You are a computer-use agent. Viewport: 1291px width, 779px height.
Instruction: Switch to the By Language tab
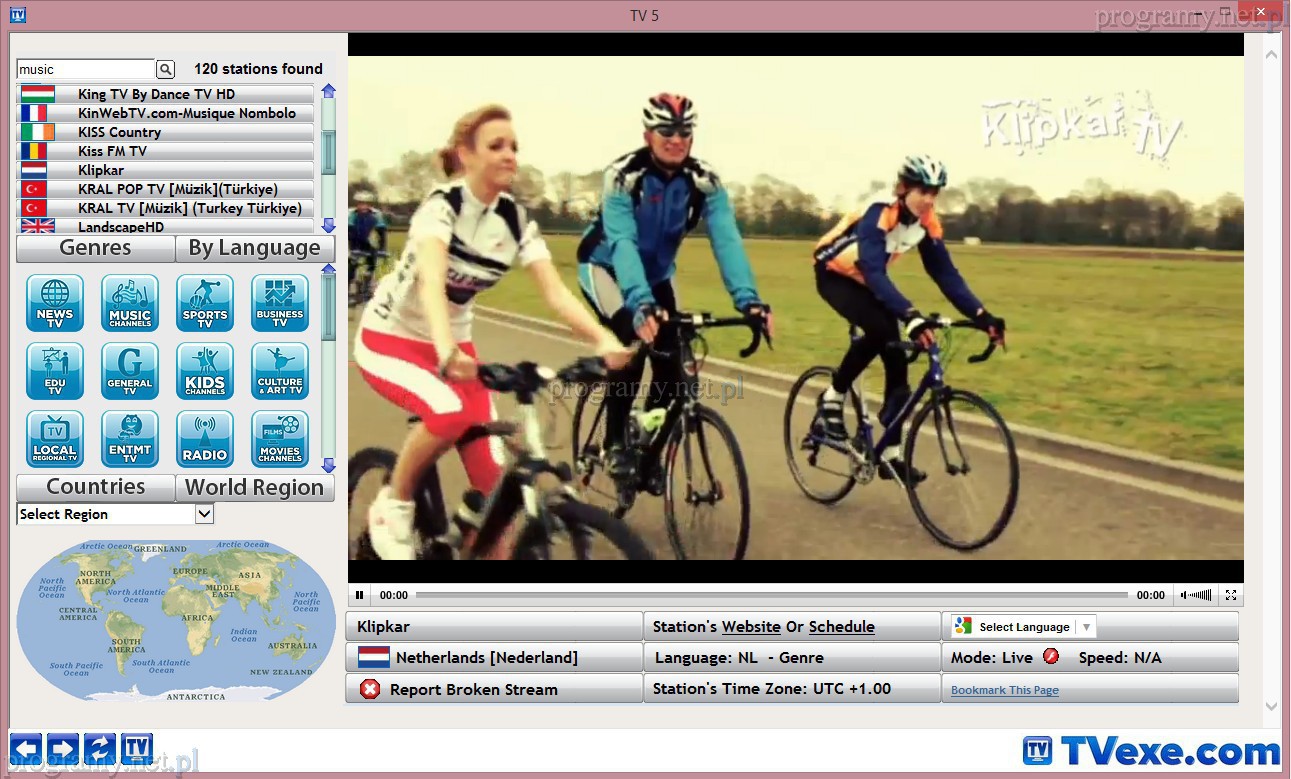254,249
